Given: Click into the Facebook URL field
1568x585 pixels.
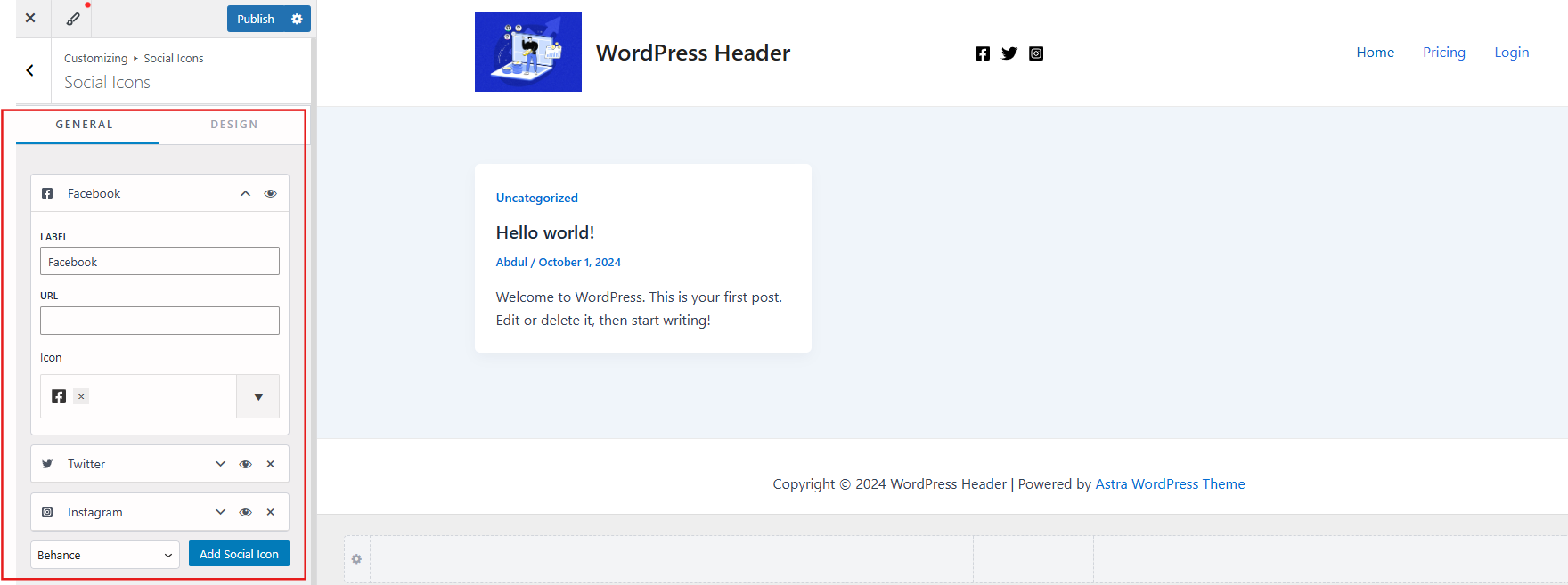Looking at the screenshot, I should pyautogui.click(x=159, y=321).
